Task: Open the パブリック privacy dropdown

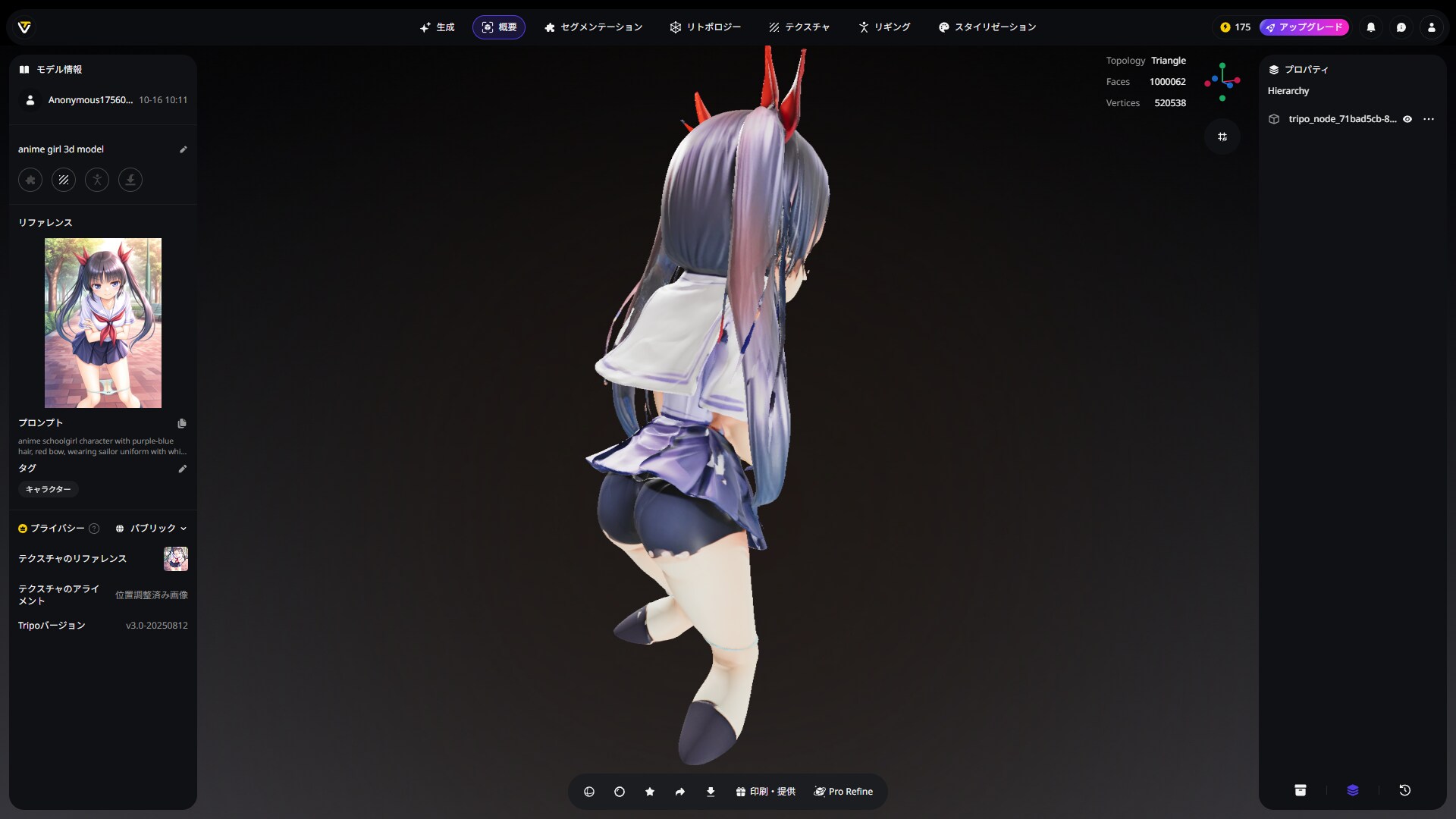Action: tap(152, 529)
